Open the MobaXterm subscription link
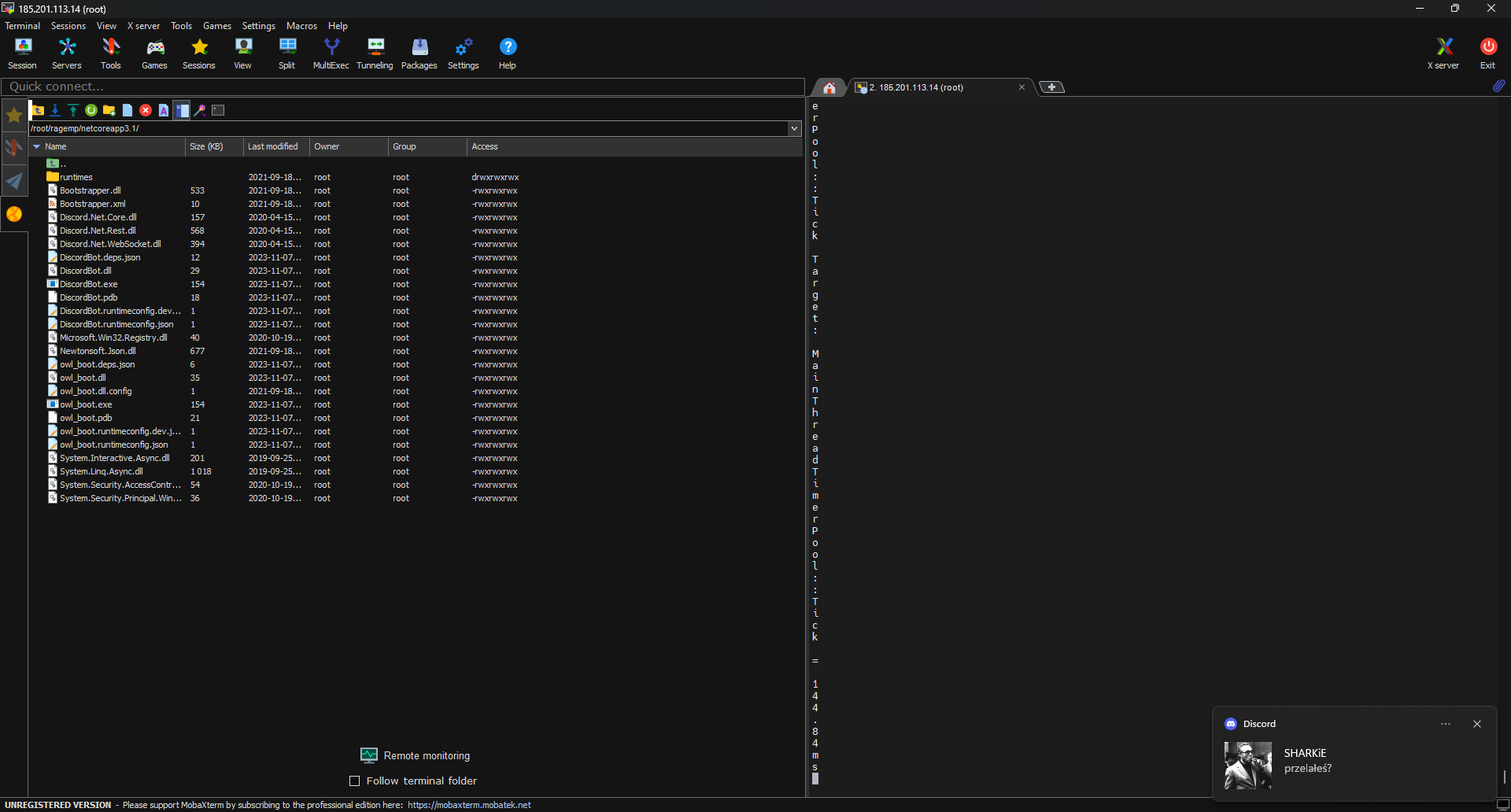 pos(469,804)
